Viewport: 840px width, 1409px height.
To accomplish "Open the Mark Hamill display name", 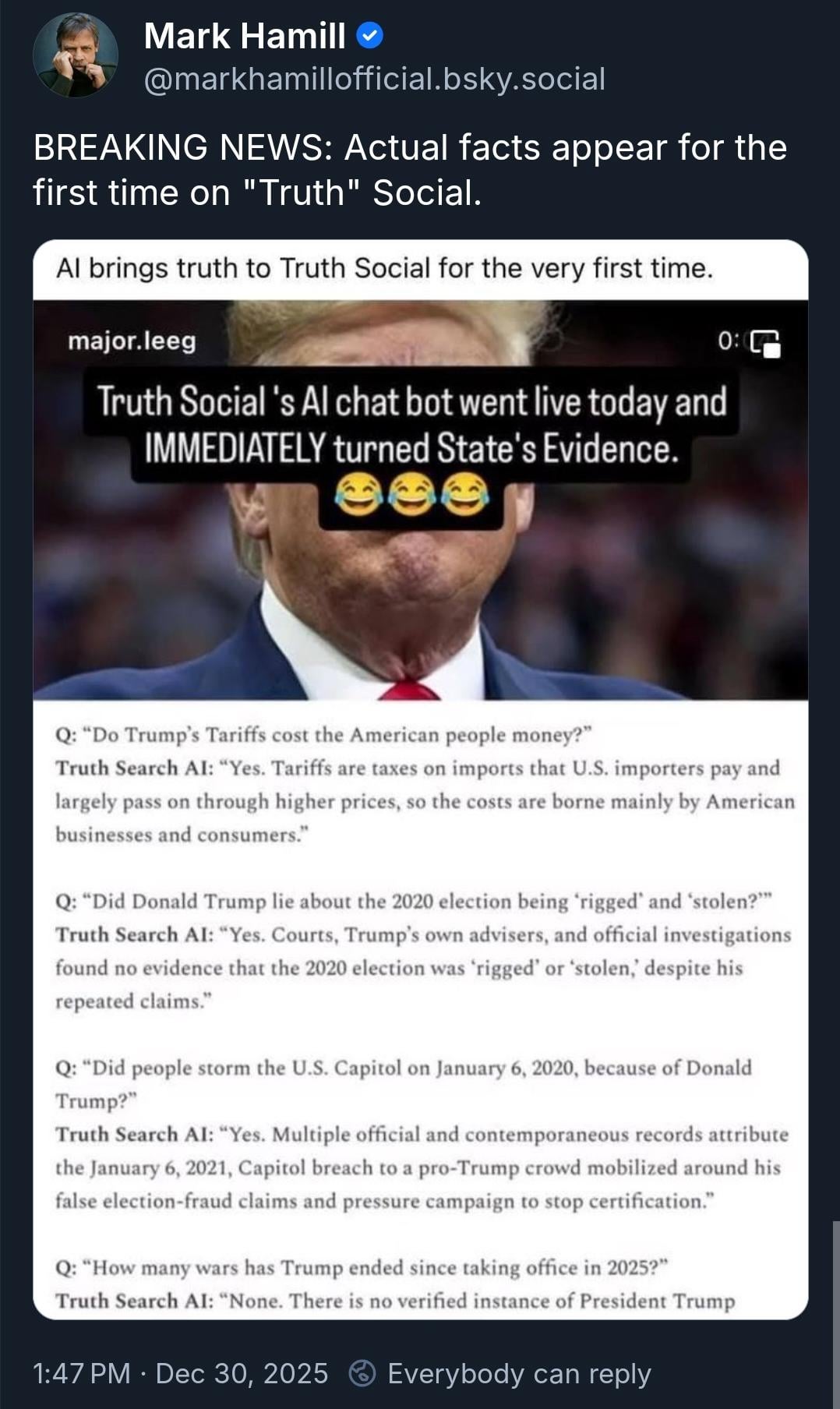I will click(x=245, y=36).
